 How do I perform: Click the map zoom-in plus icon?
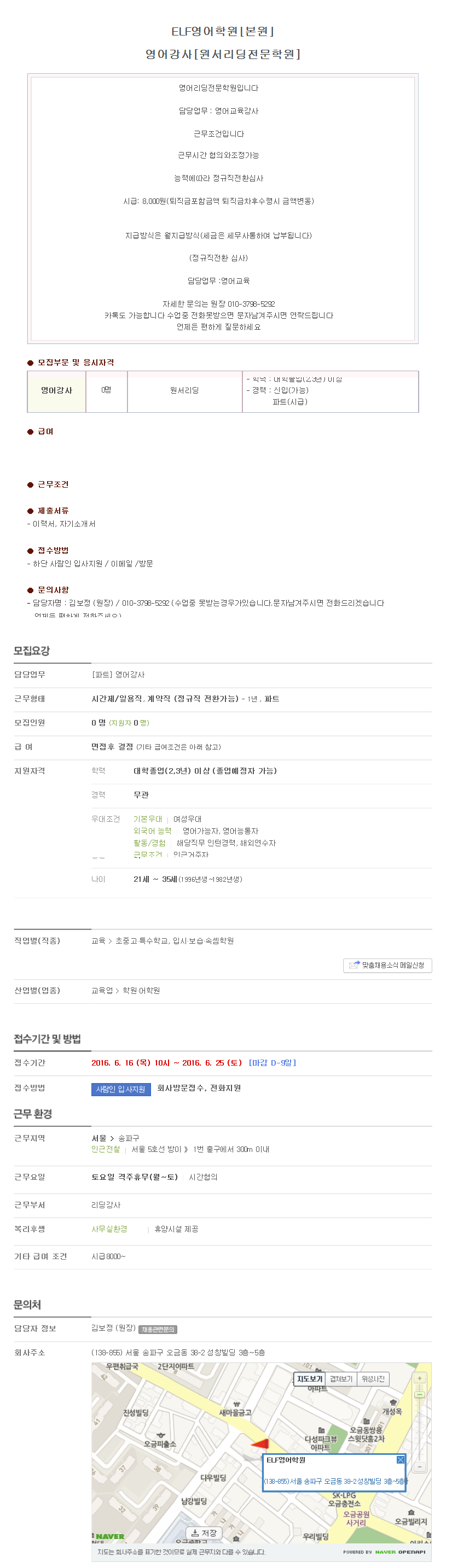click(x=419, y=1378)
